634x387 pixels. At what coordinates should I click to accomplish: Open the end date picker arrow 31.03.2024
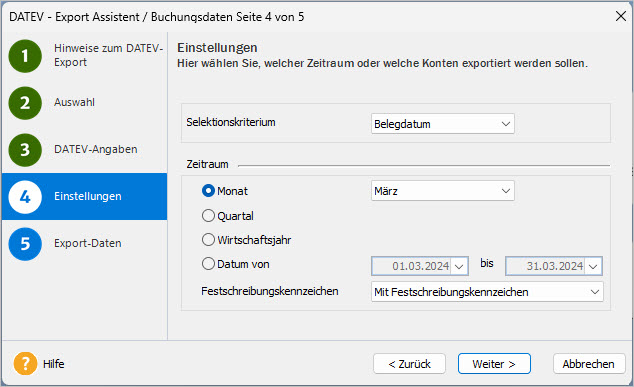[593, 266]
